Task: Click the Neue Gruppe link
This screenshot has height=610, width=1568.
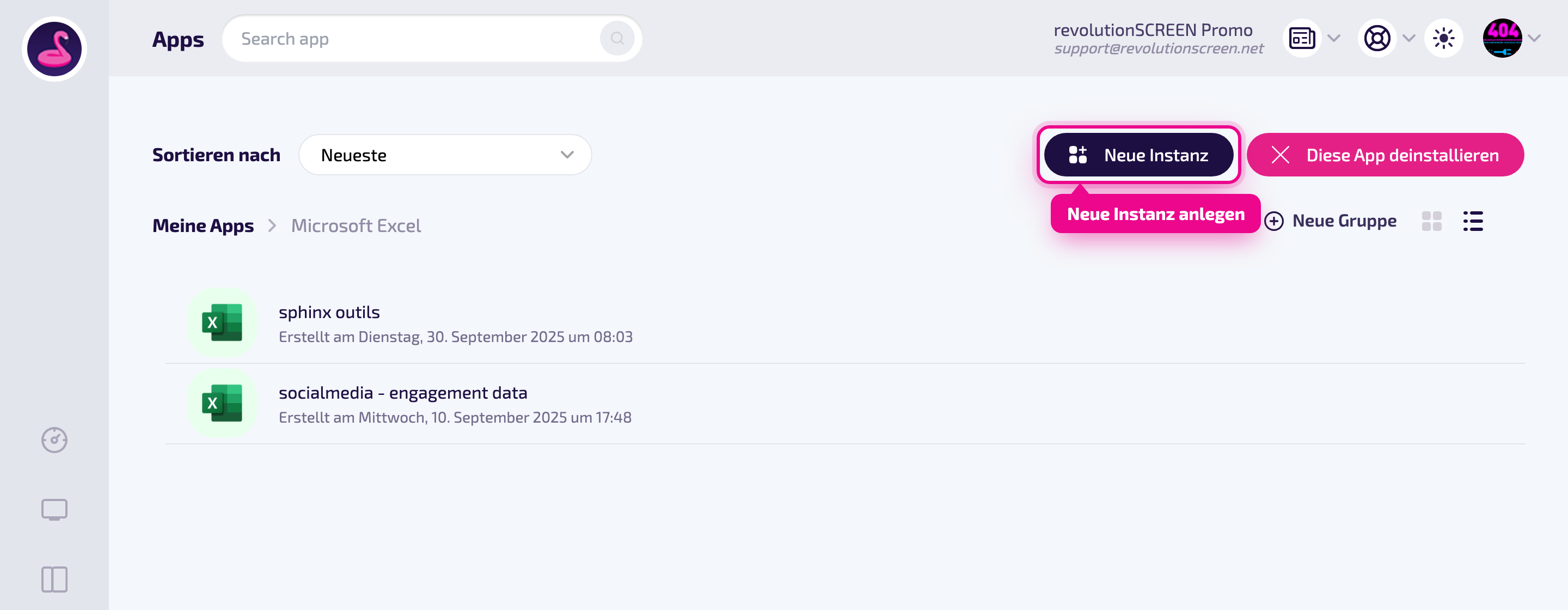Action: click(x=1330, y=221)
